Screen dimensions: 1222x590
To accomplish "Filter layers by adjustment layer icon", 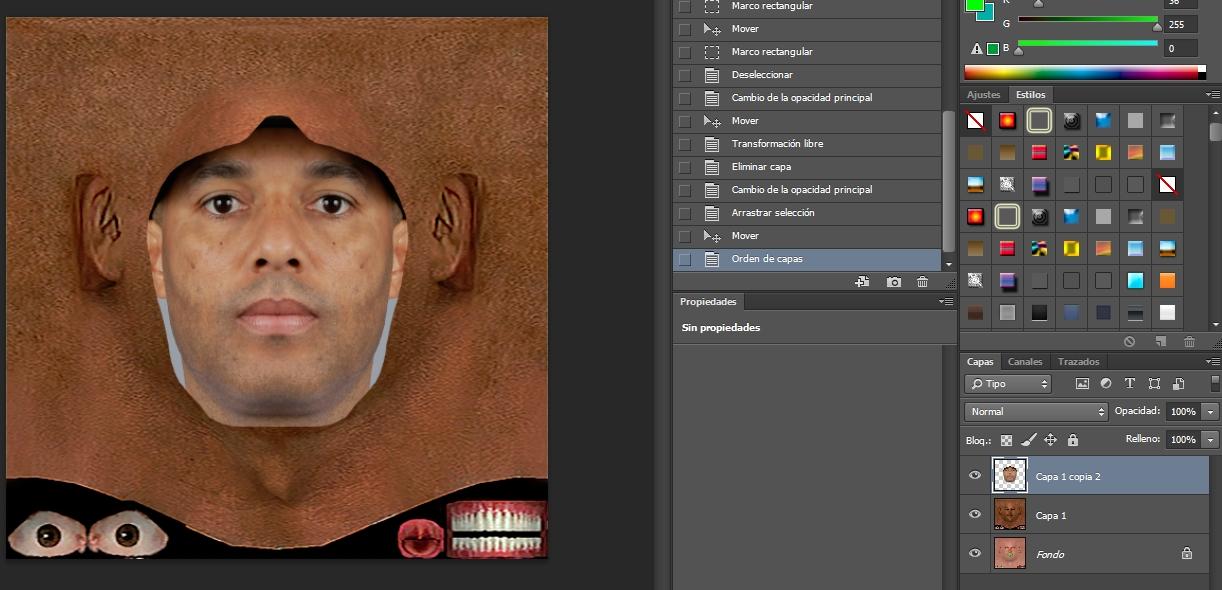I will [1106, 384].
